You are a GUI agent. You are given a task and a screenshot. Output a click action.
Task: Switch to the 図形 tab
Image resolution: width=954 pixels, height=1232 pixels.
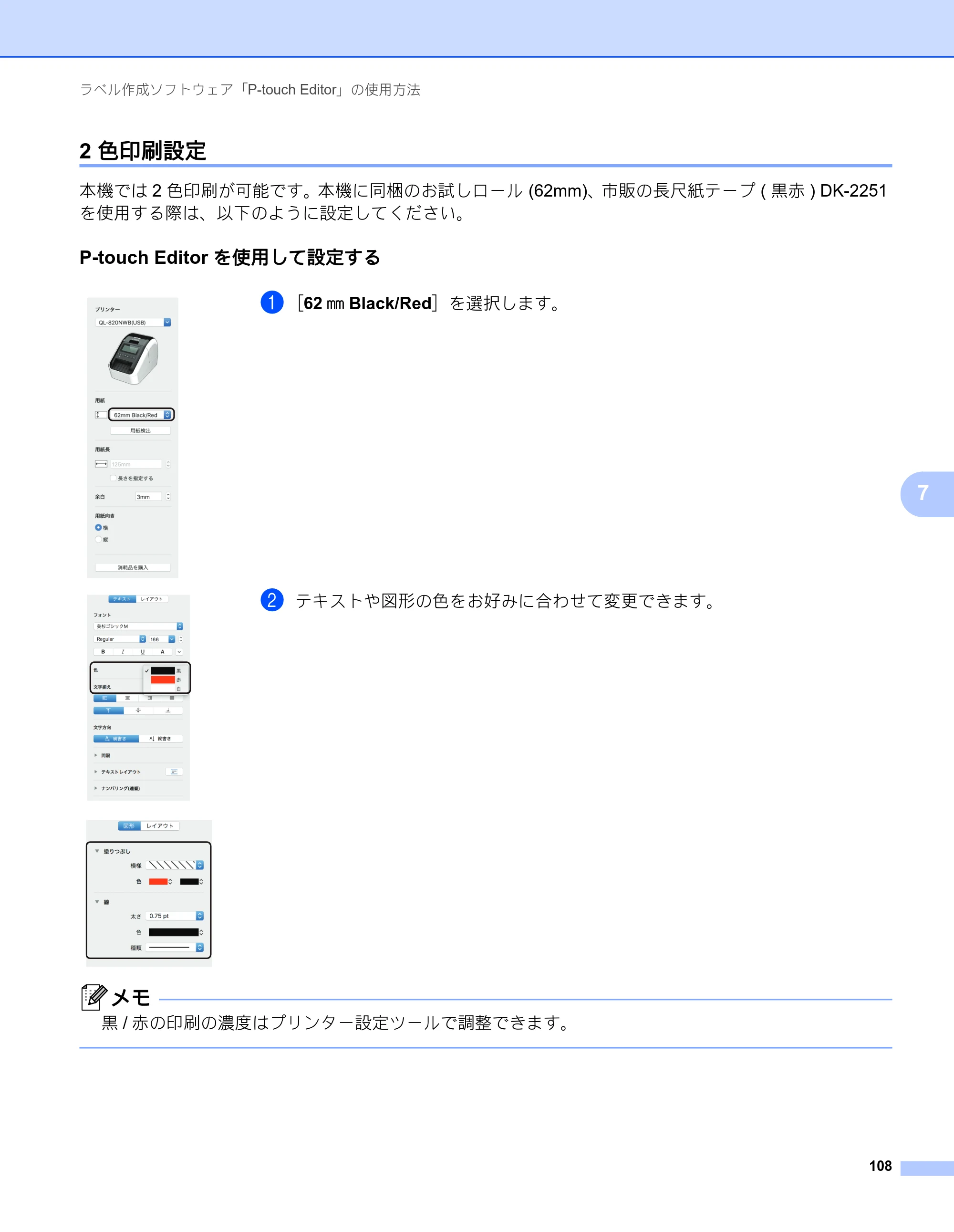[129, 826]
